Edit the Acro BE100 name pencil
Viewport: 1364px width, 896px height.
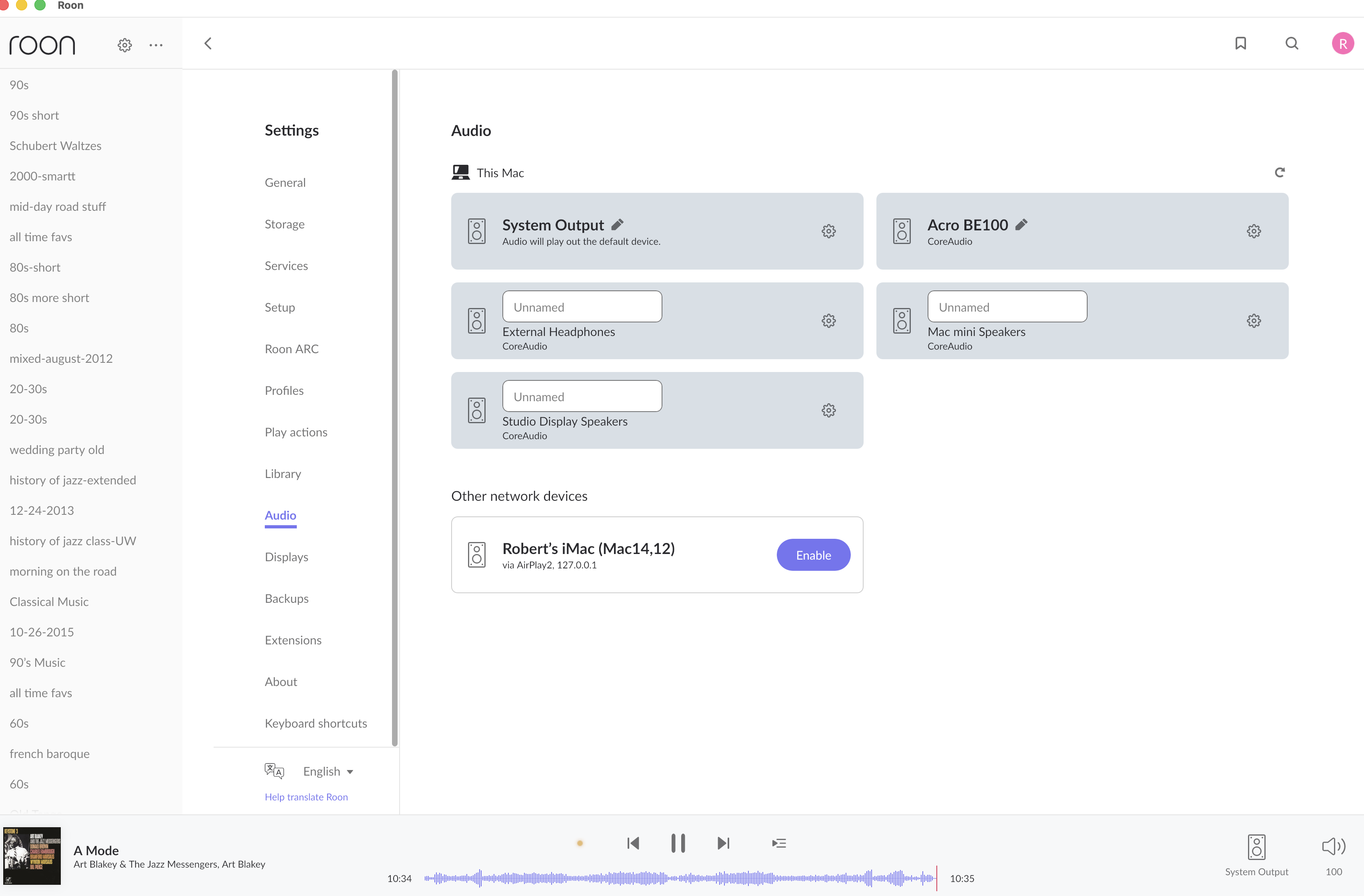[x=1021, y=224]
